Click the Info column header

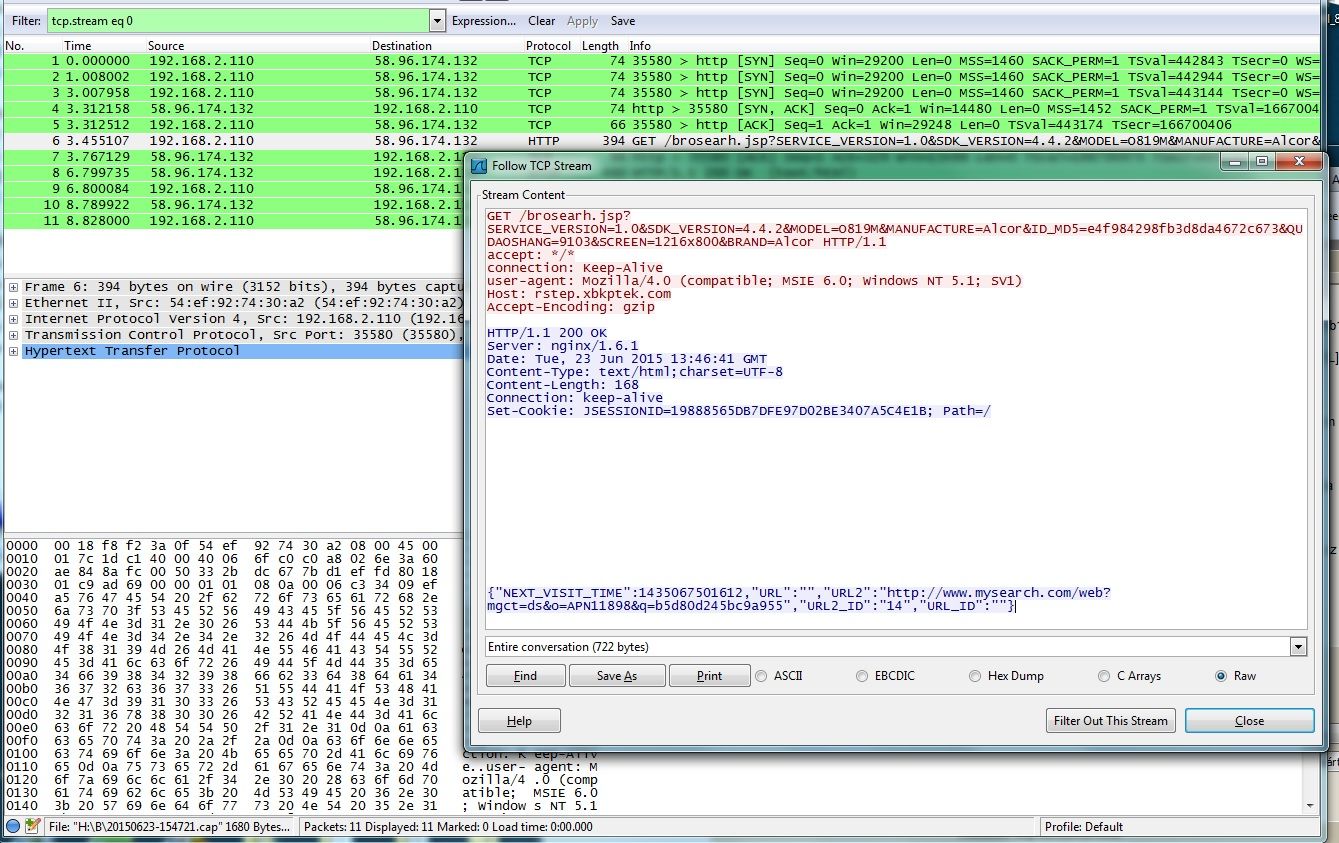(x=640, y=46)
